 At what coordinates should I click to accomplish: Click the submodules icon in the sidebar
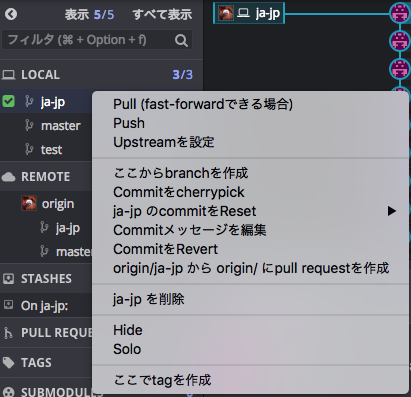[8, 392]
